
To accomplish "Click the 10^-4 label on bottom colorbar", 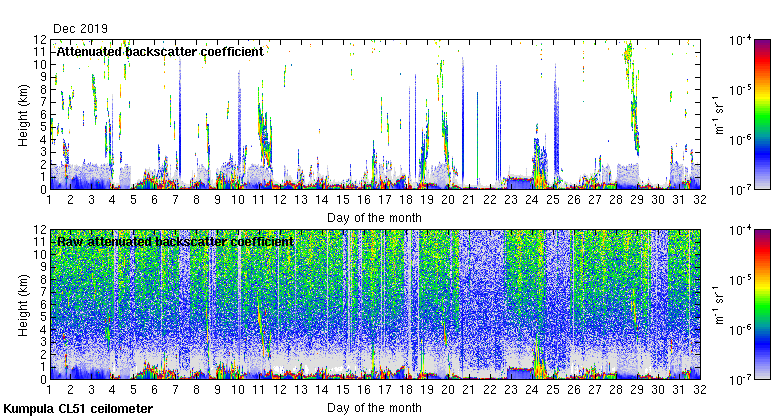I will pos(740,230).
